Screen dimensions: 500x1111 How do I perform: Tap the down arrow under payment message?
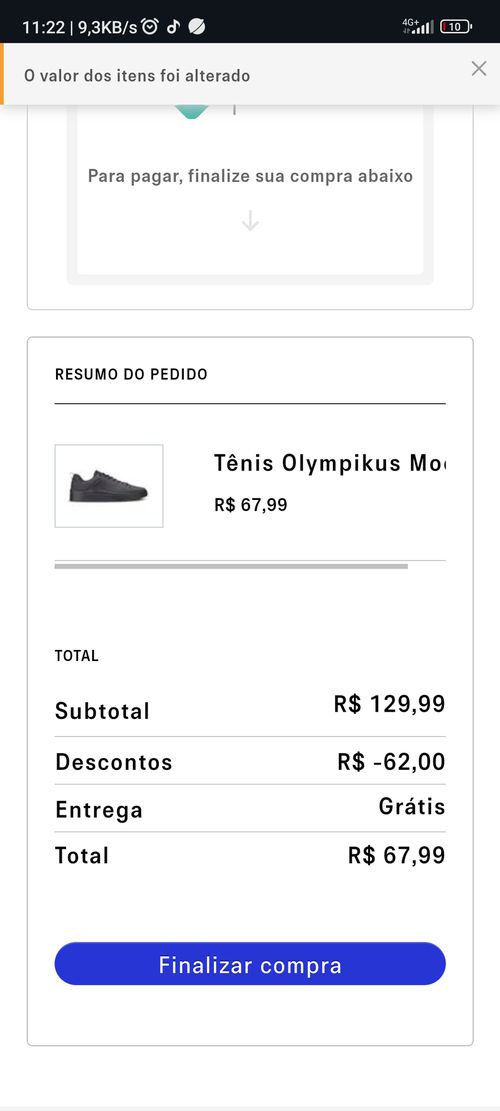tap(250, 221)
